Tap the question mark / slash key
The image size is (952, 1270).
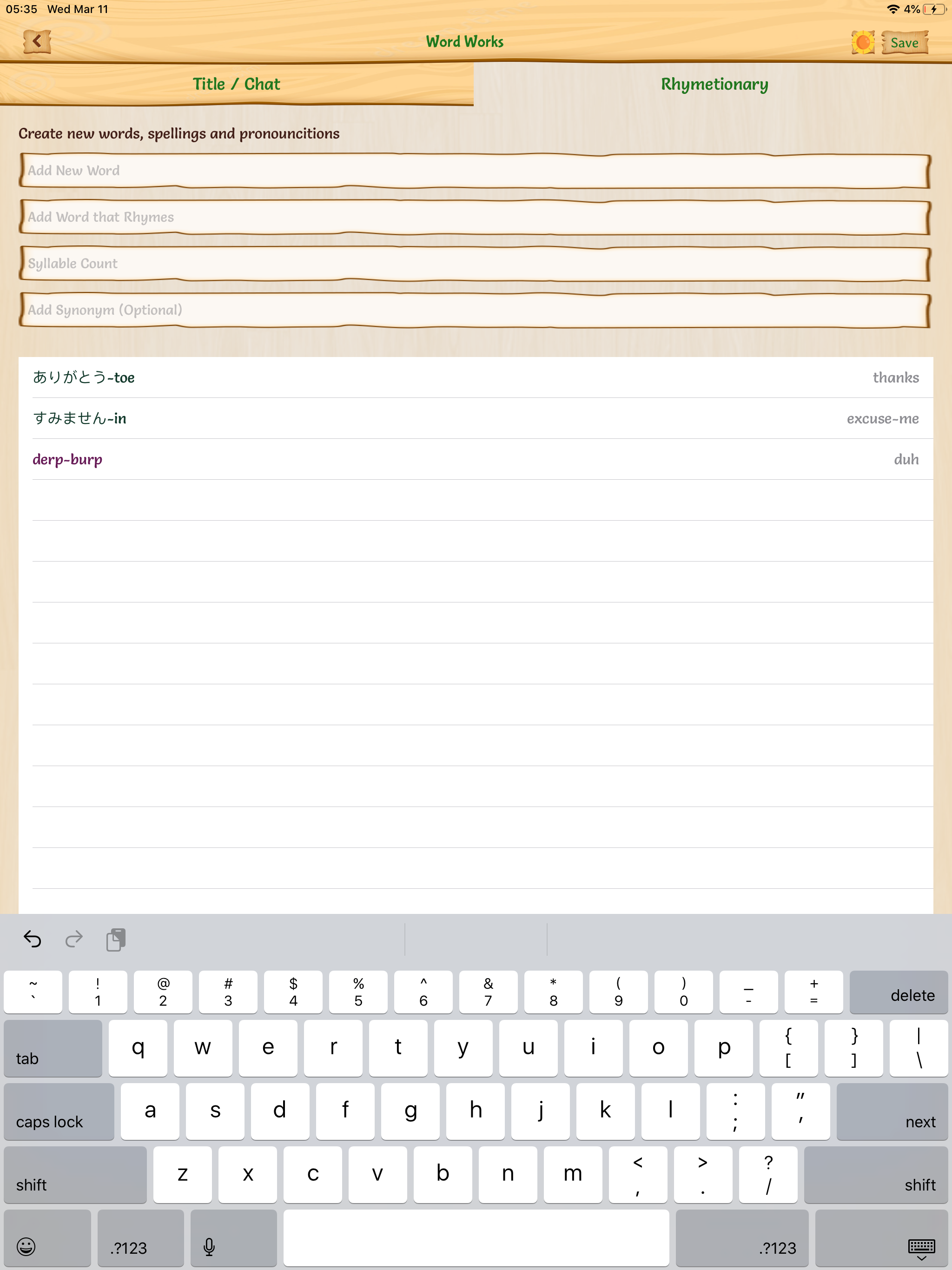(x=768, y=1175)
